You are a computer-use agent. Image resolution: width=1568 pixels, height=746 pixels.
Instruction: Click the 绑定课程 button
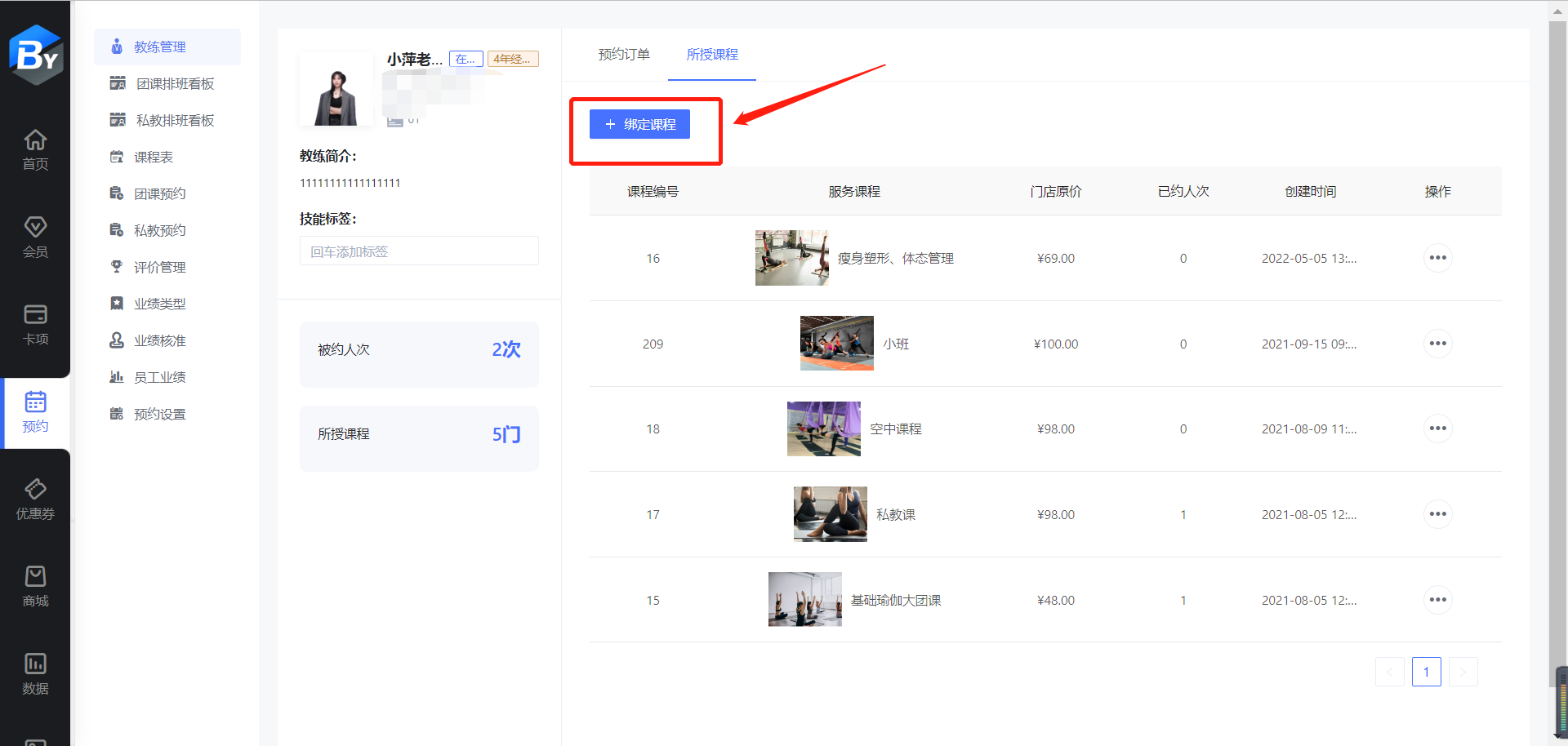tap(639, 124)
